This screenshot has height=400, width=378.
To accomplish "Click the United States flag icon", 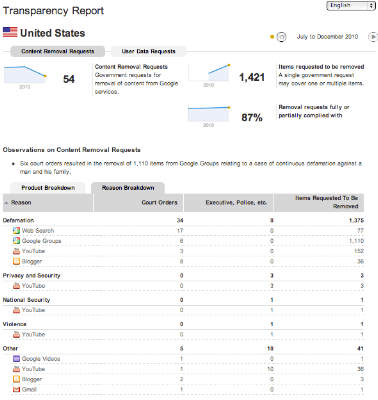I will pos(10,32).
